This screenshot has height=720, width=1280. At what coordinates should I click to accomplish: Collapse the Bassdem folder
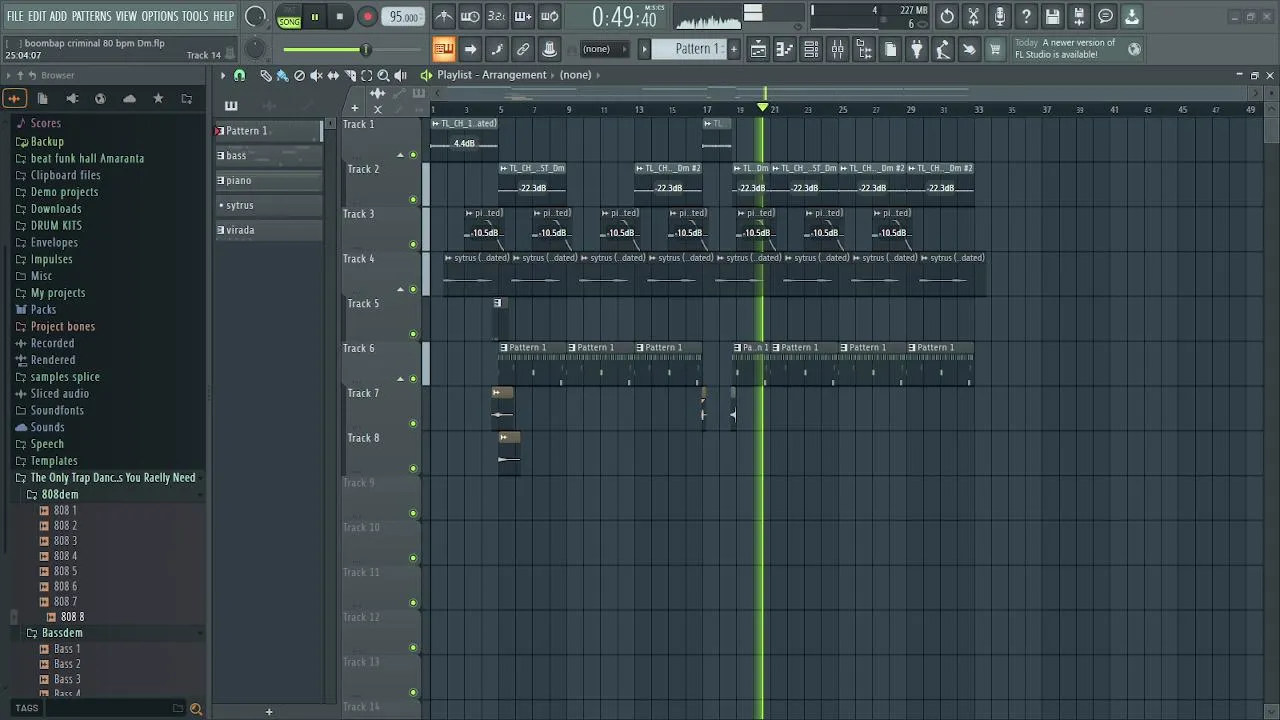click(62, 633)
